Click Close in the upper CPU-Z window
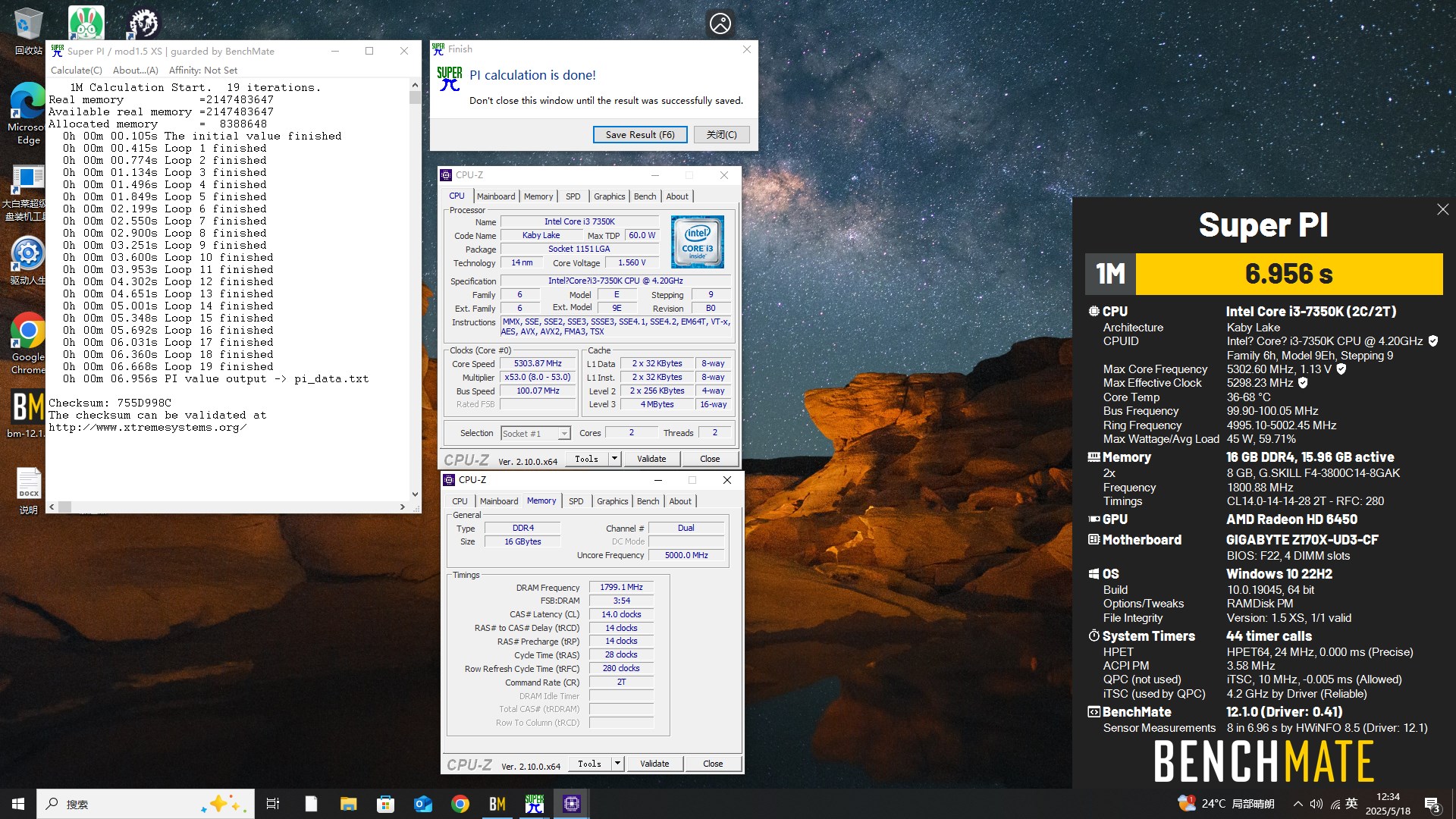This screenshot has width=1456, height=819. (710, 459)
